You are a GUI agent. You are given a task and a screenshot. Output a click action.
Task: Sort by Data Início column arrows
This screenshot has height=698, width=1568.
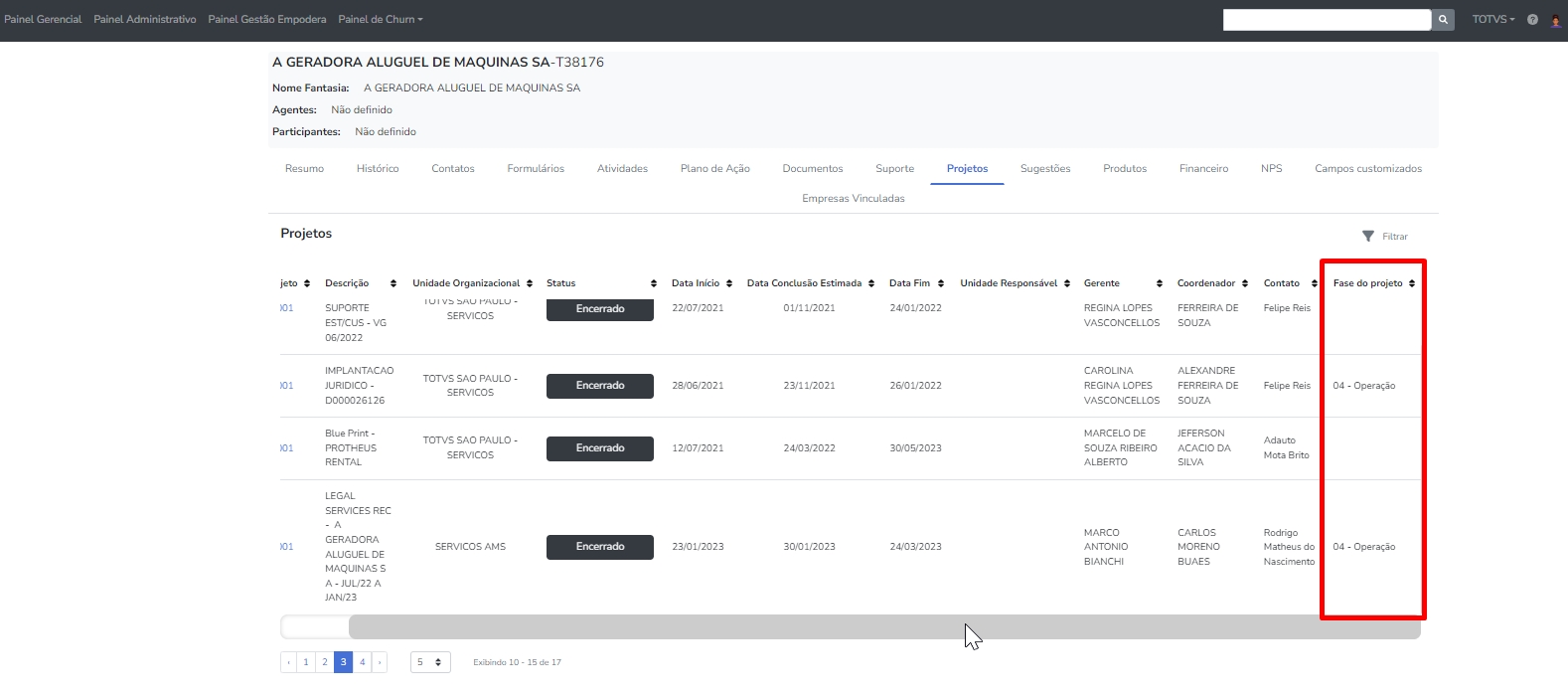coord(729,283)
